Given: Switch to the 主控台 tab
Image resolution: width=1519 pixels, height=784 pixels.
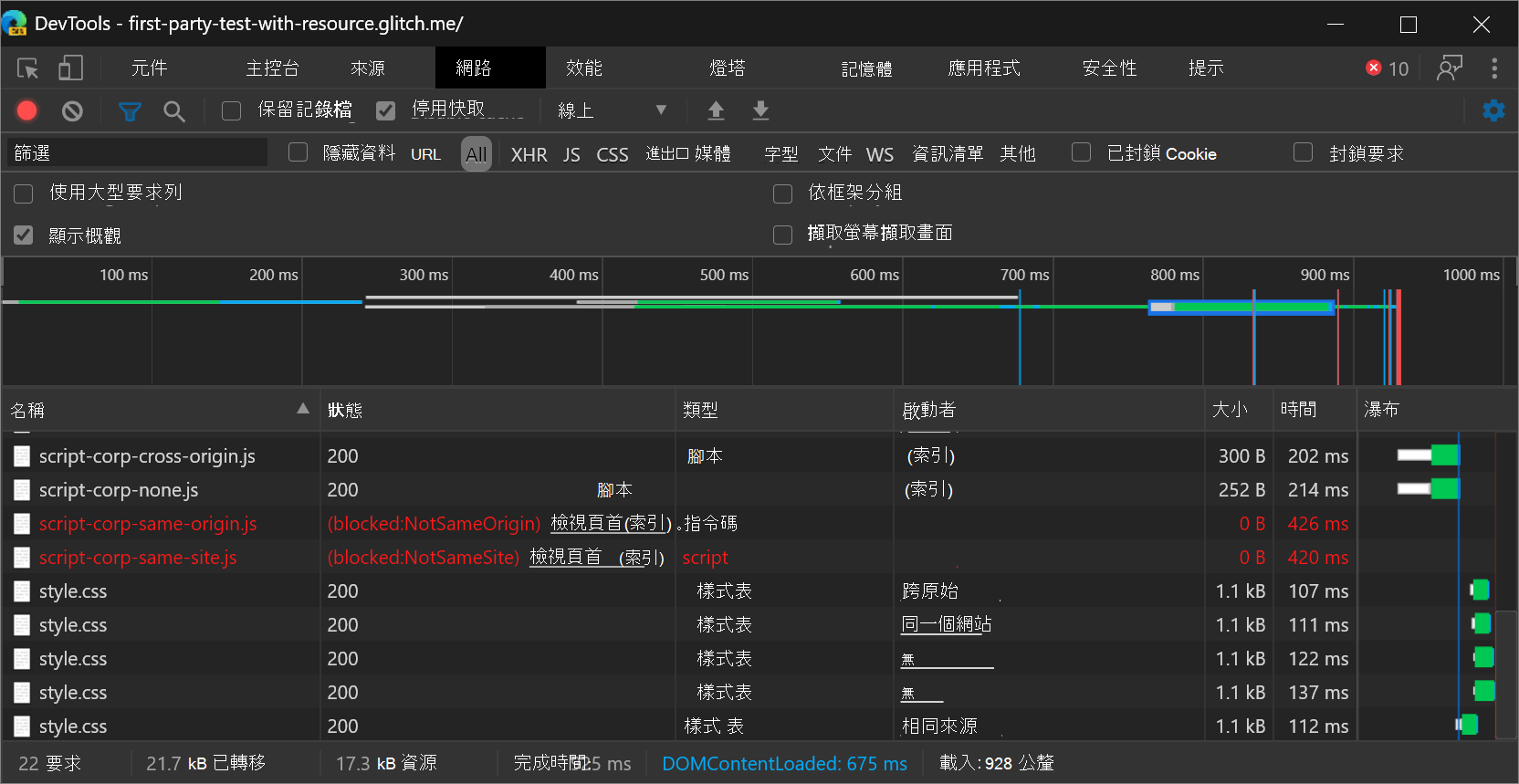Looking at the screenshot, I should point(272,68).
